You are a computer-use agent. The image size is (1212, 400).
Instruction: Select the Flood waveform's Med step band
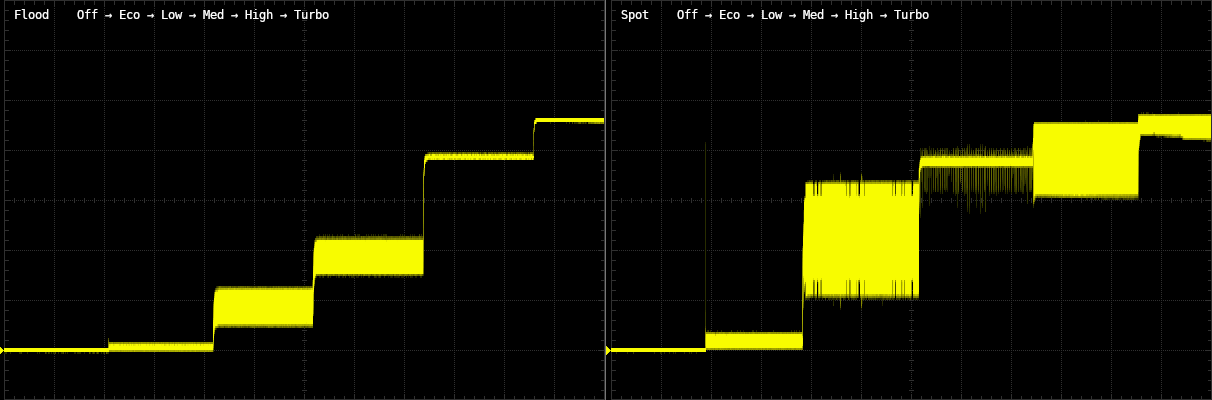click(368, 256)
